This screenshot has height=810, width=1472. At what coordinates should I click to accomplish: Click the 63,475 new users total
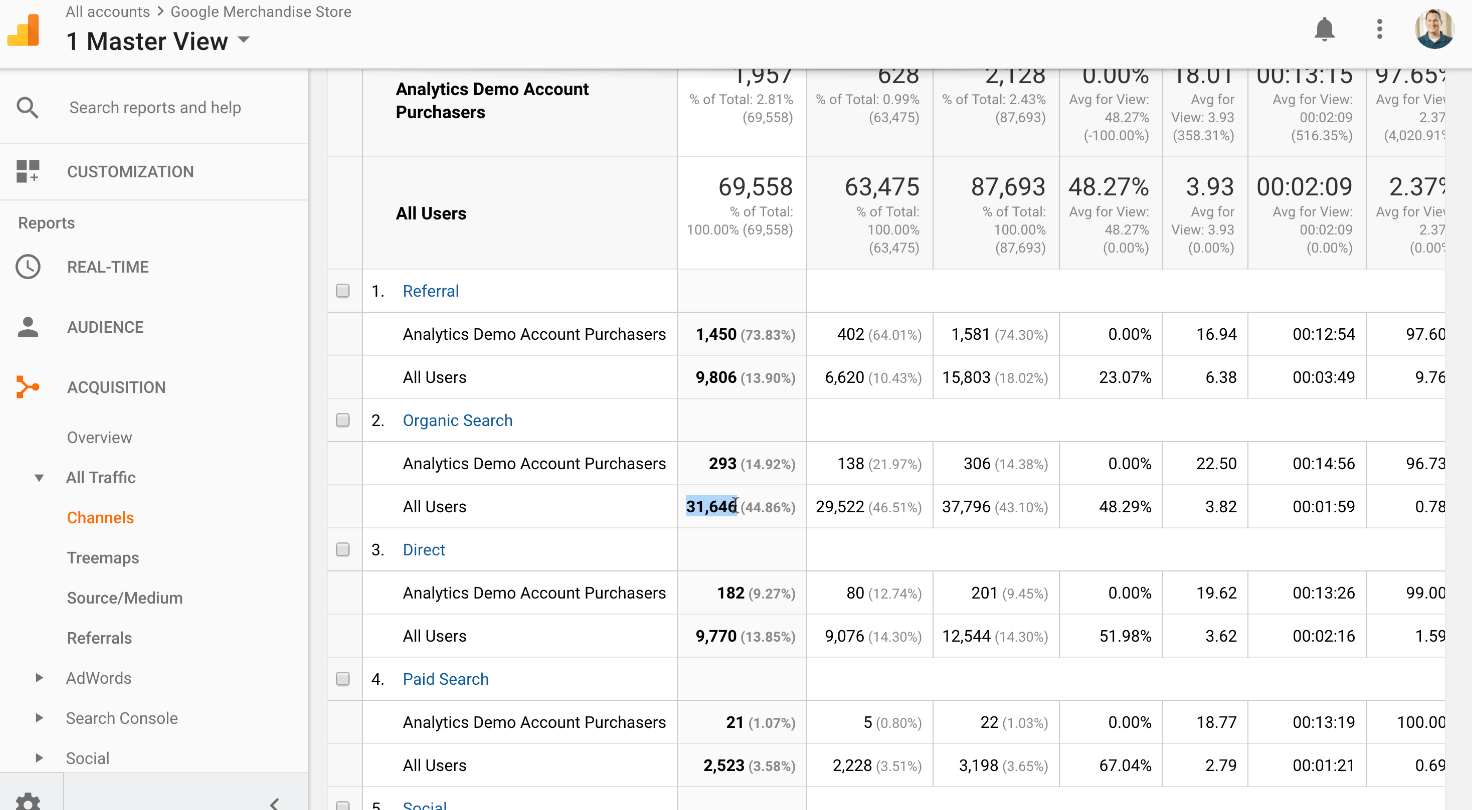coord(881,187)
